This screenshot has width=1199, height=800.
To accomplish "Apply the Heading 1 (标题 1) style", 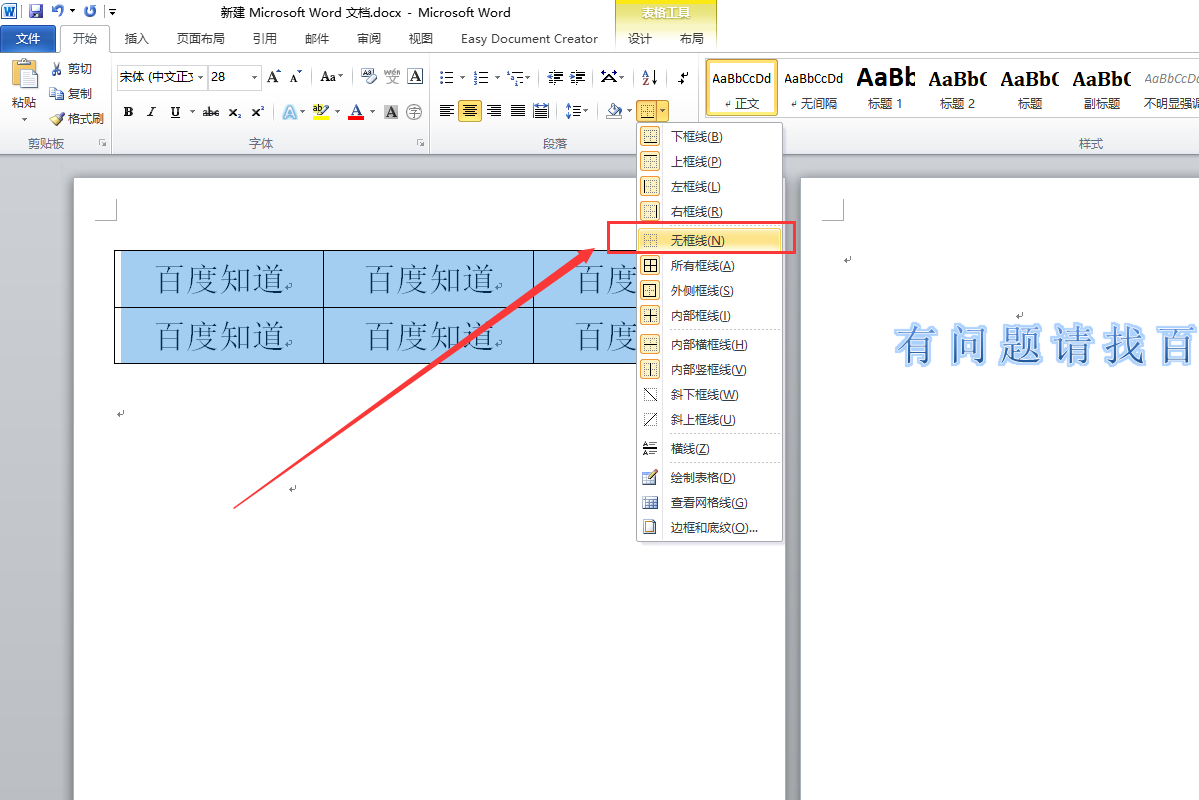I will point(885,88).
